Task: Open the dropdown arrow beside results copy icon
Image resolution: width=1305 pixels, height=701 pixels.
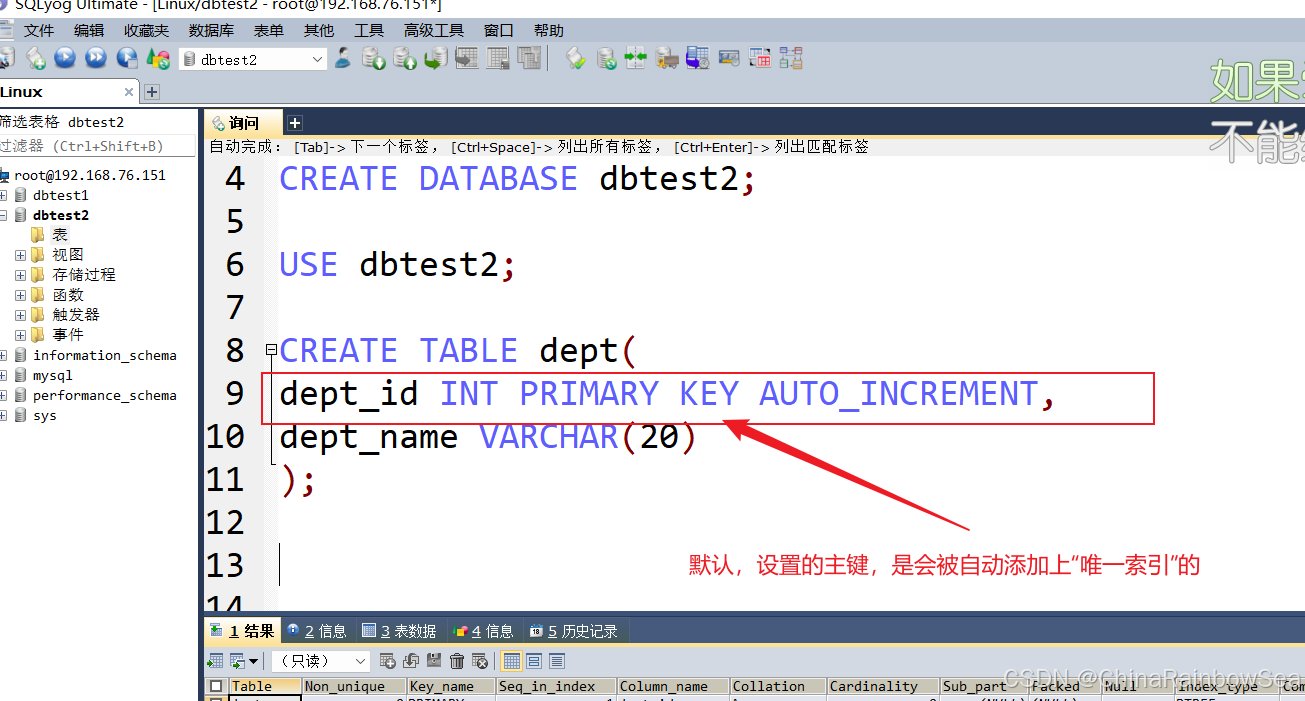Action: [x=253, y=661]
